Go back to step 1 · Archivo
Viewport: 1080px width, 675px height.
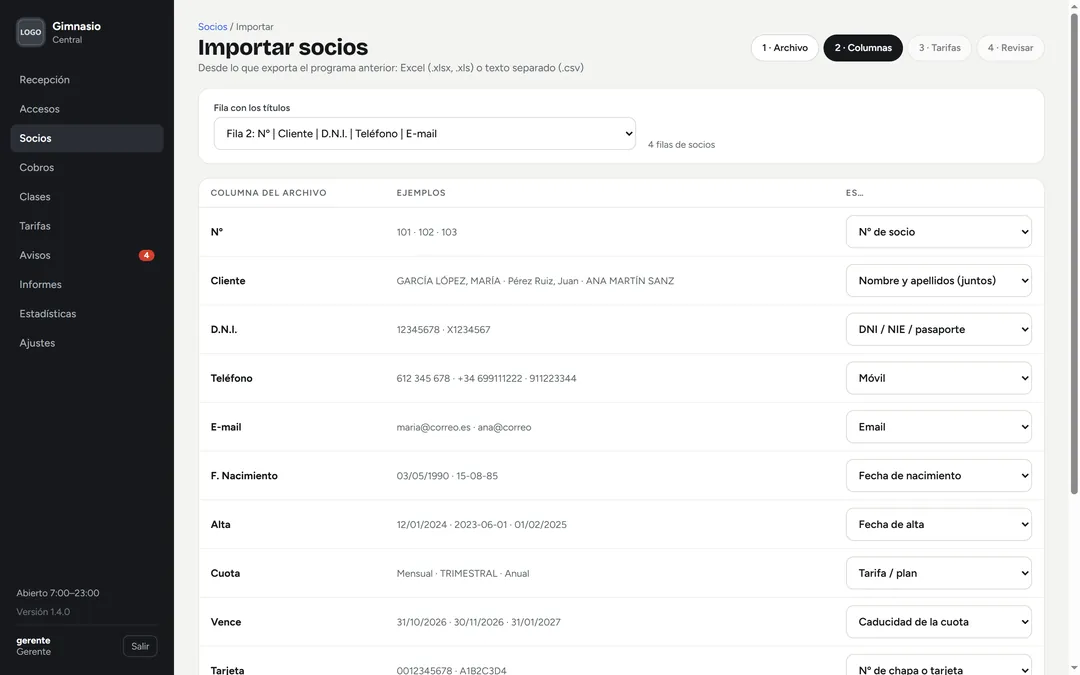click(785, 48)
